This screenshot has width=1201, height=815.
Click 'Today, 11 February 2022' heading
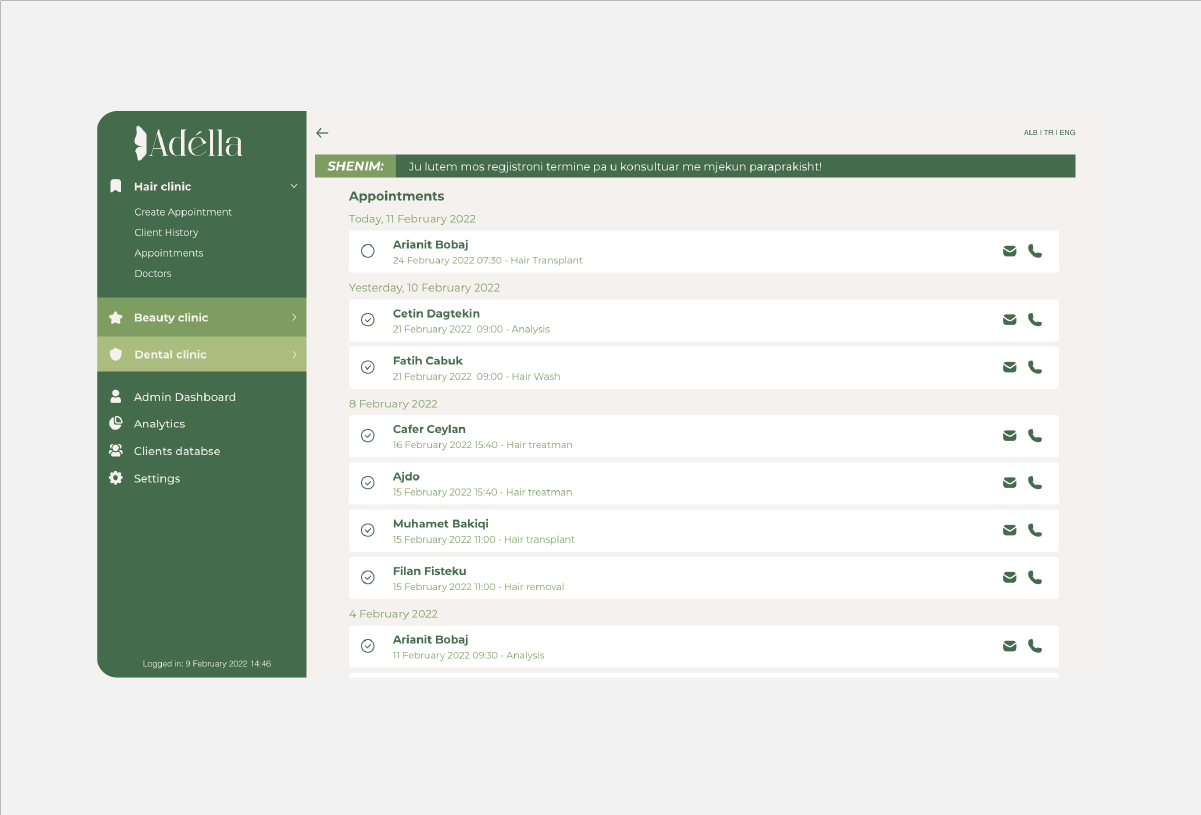pyautogui.click(x=412, y=219)
